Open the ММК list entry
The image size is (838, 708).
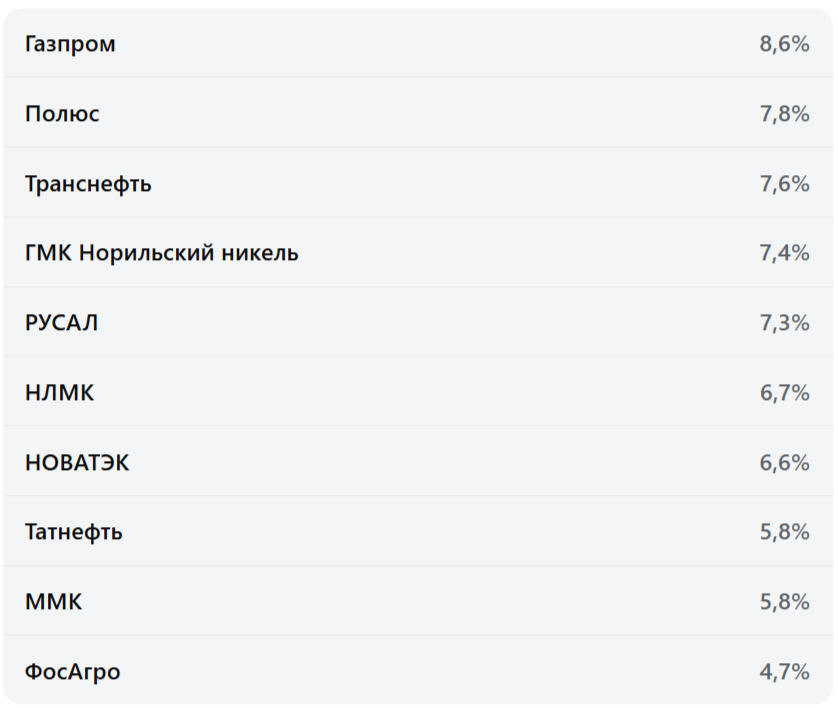click(54, 602)
